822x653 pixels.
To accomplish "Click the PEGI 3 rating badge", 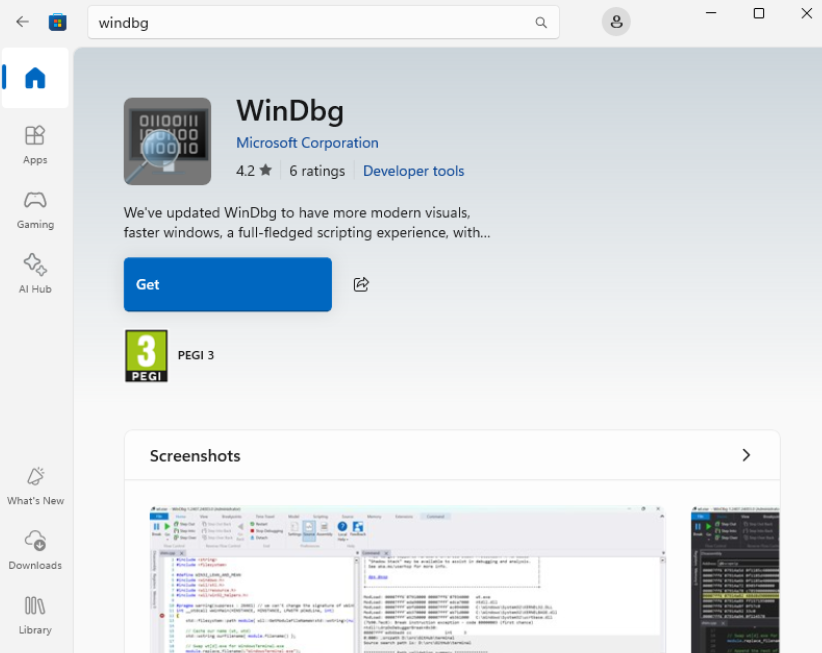I will pos(146,356).
